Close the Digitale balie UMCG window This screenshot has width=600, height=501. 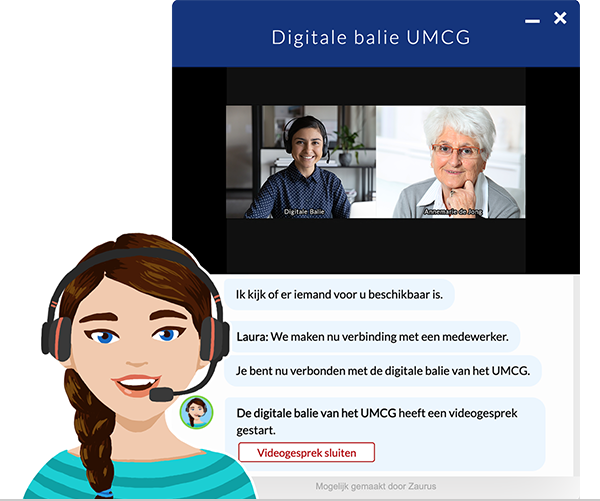click(x=560, y=18)
